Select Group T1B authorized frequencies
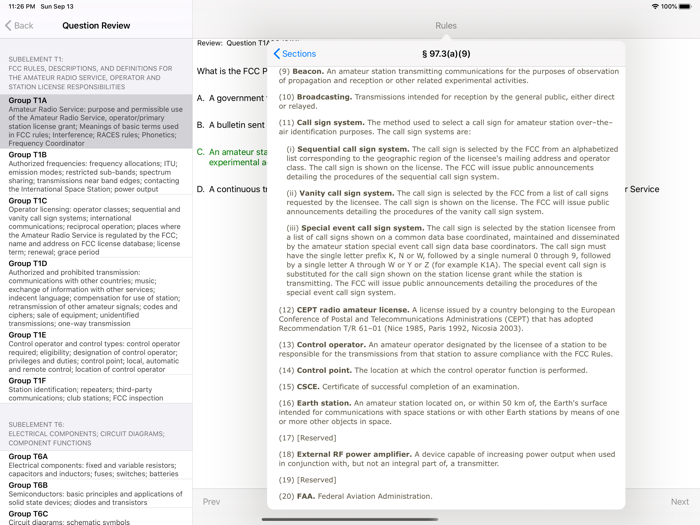Image resolution: width=700 pixels, height=525 pixels. 96,172
